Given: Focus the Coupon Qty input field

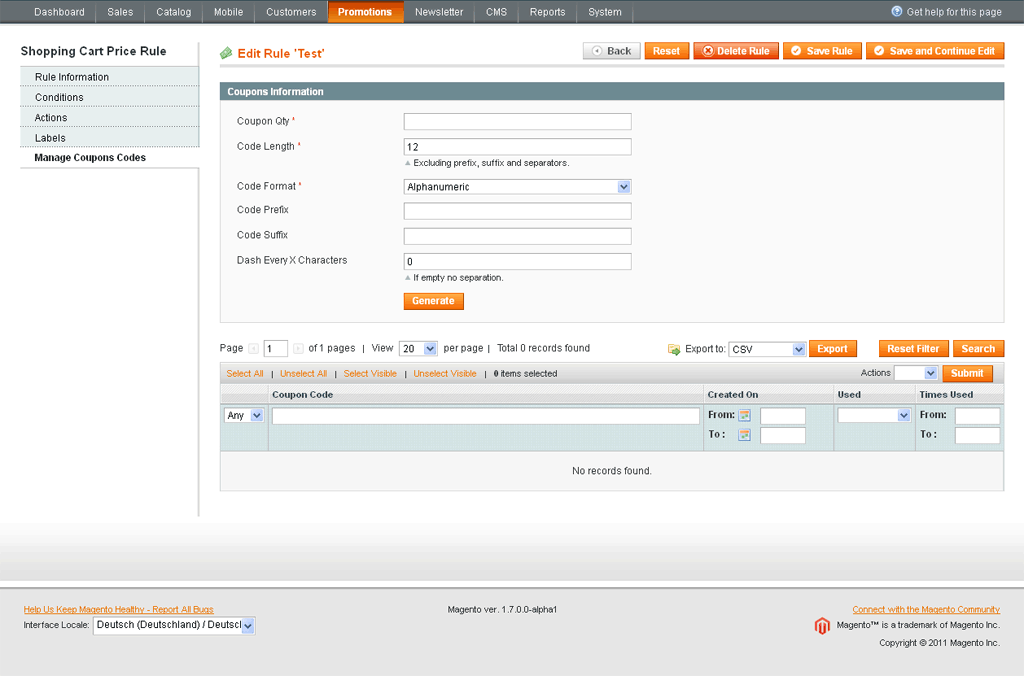Looking at the screenshot, I should [x=517, y=122].
